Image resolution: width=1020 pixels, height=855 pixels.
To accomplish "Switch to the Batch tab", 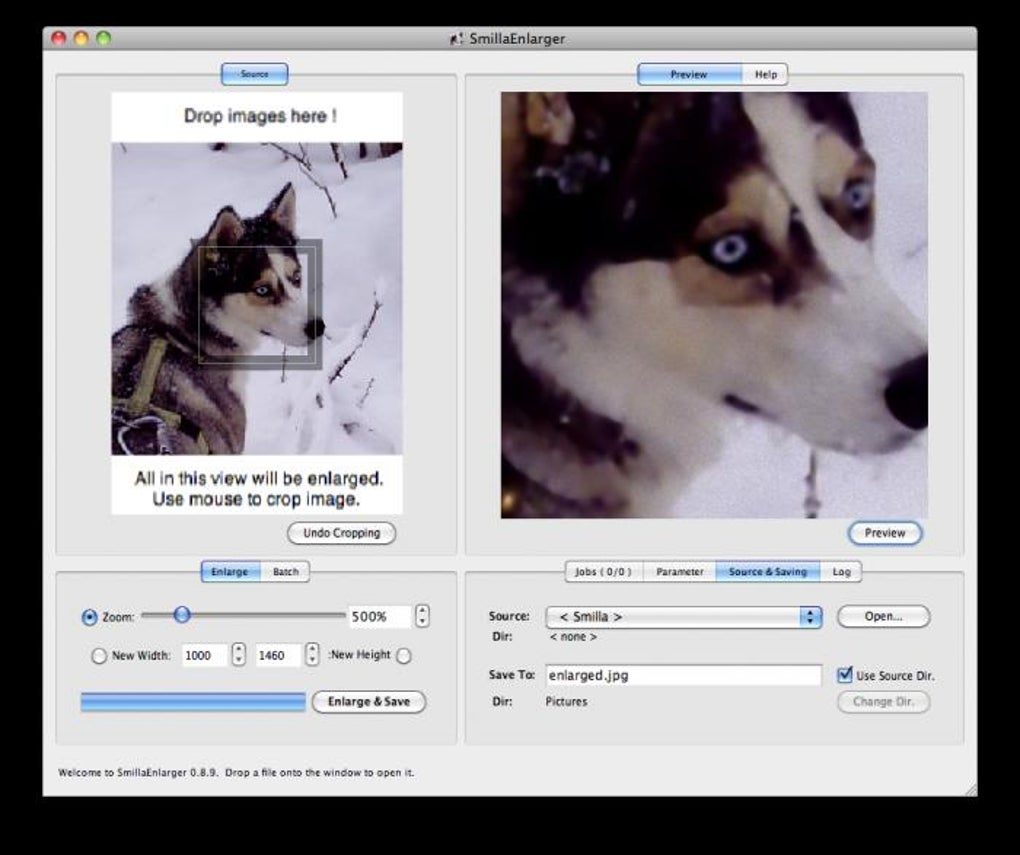I will (286, 572).
